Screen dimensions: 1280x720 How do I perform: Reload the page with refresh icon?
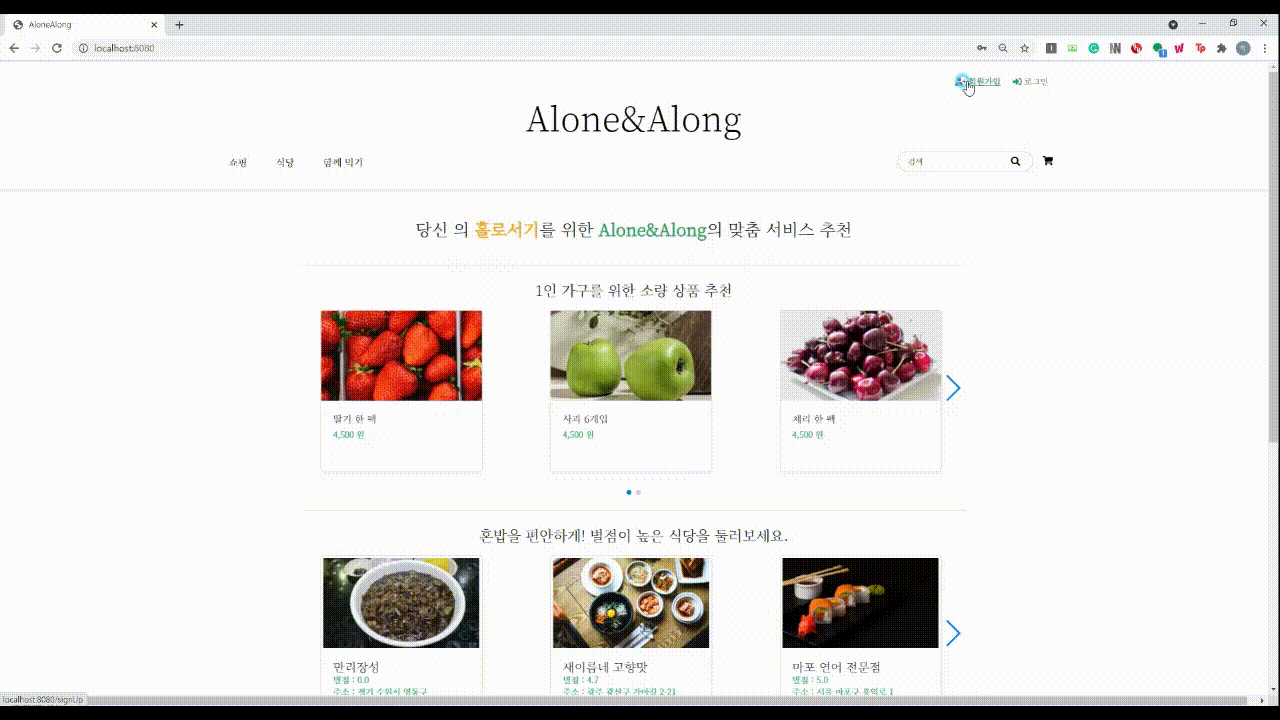point(57,48)
